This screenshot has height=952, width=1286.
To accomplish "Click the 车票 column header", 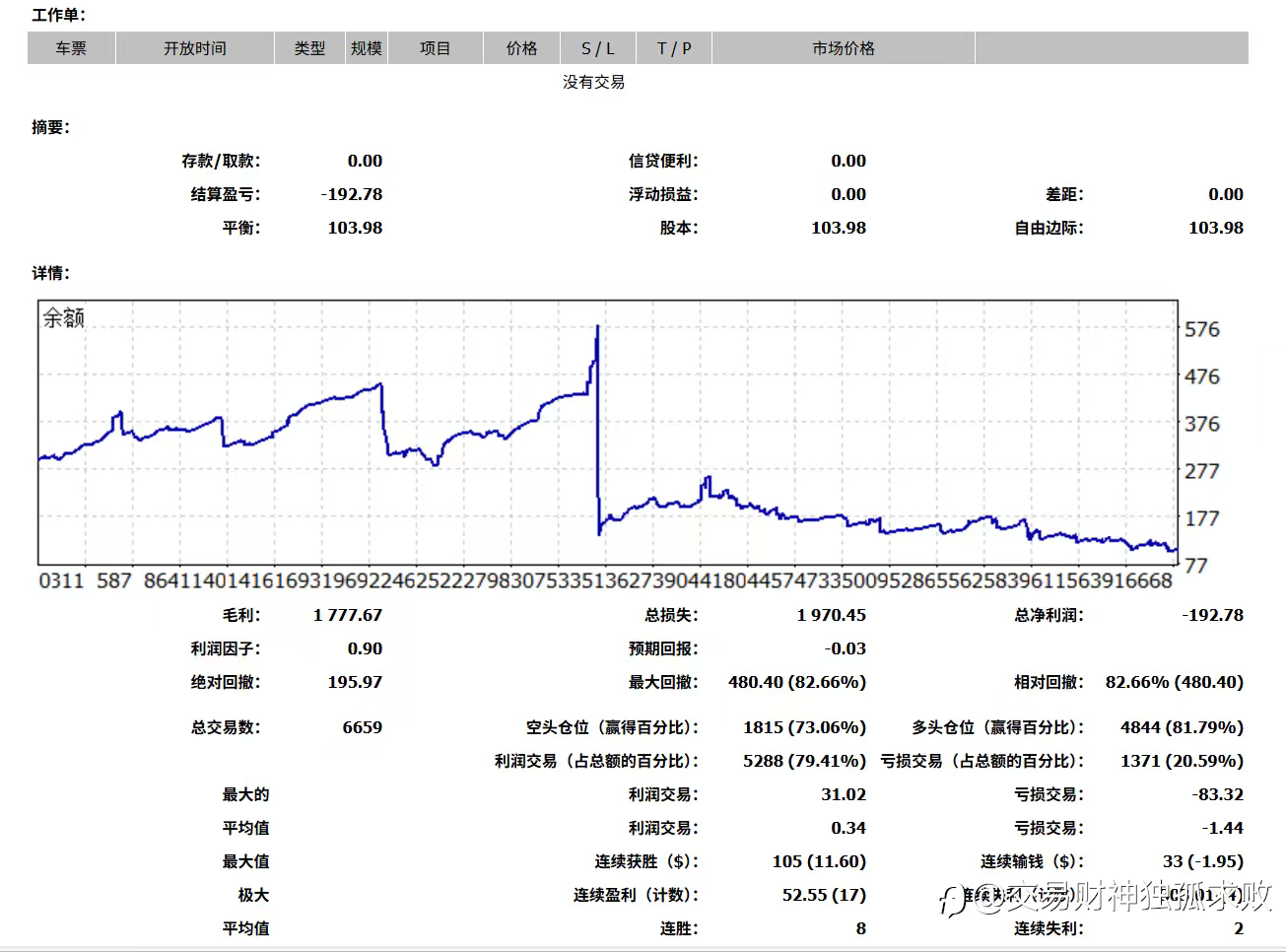I will point(71,48).
